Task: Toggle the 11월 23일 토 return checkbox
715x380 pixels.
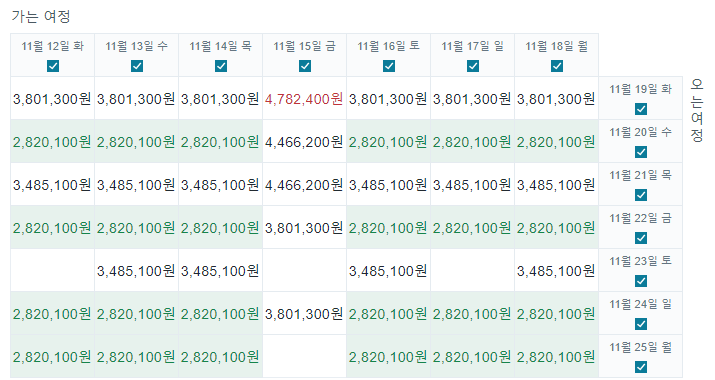Action: coord(641,281)
